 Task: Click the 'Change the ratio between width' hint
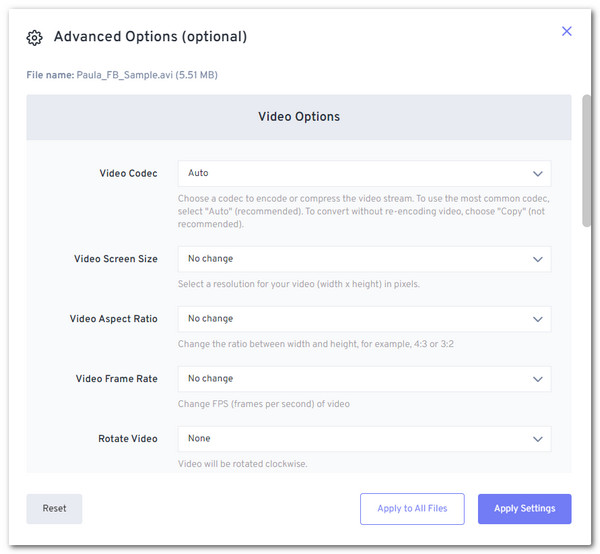tap(316, 344)
